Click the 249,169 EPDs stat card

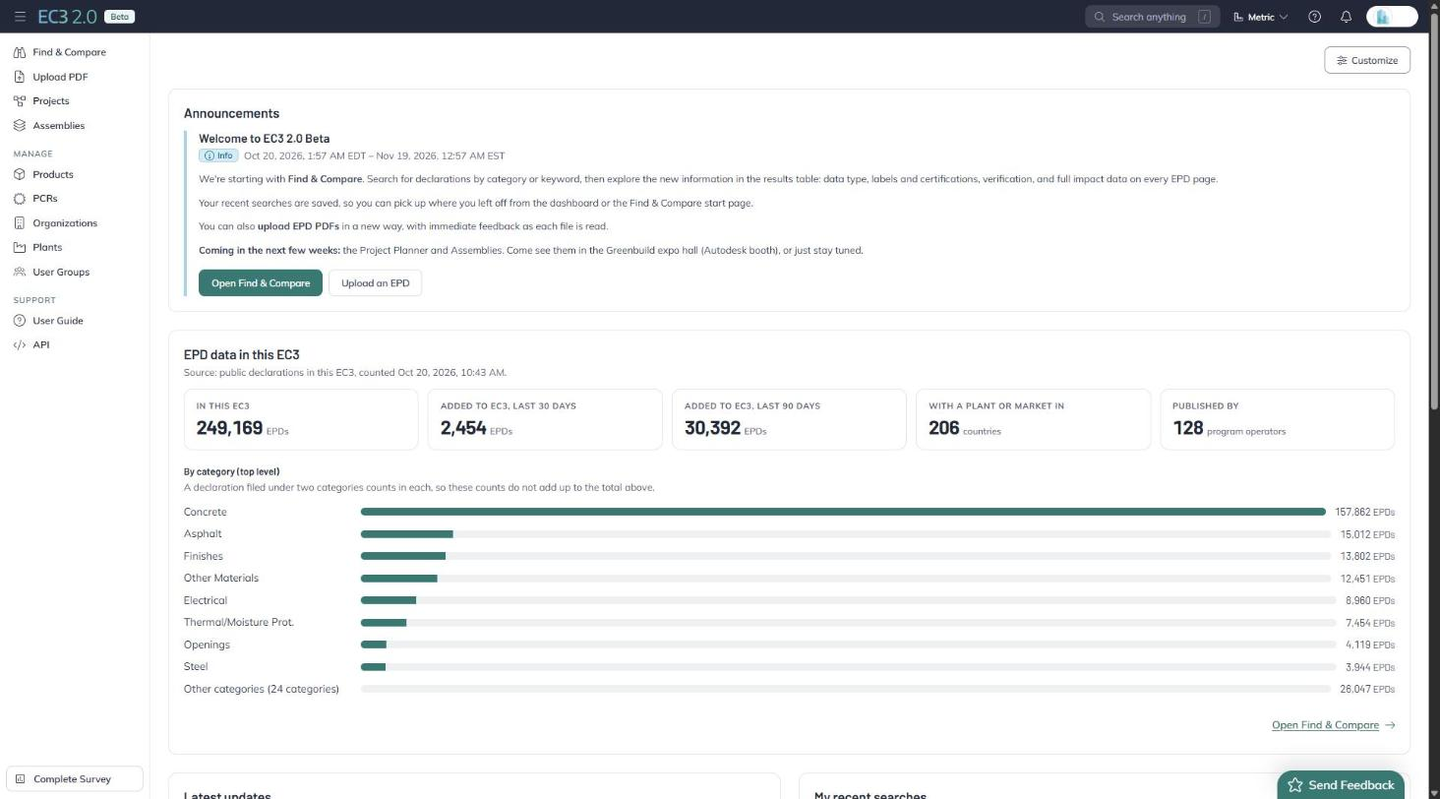click(301, 419)
